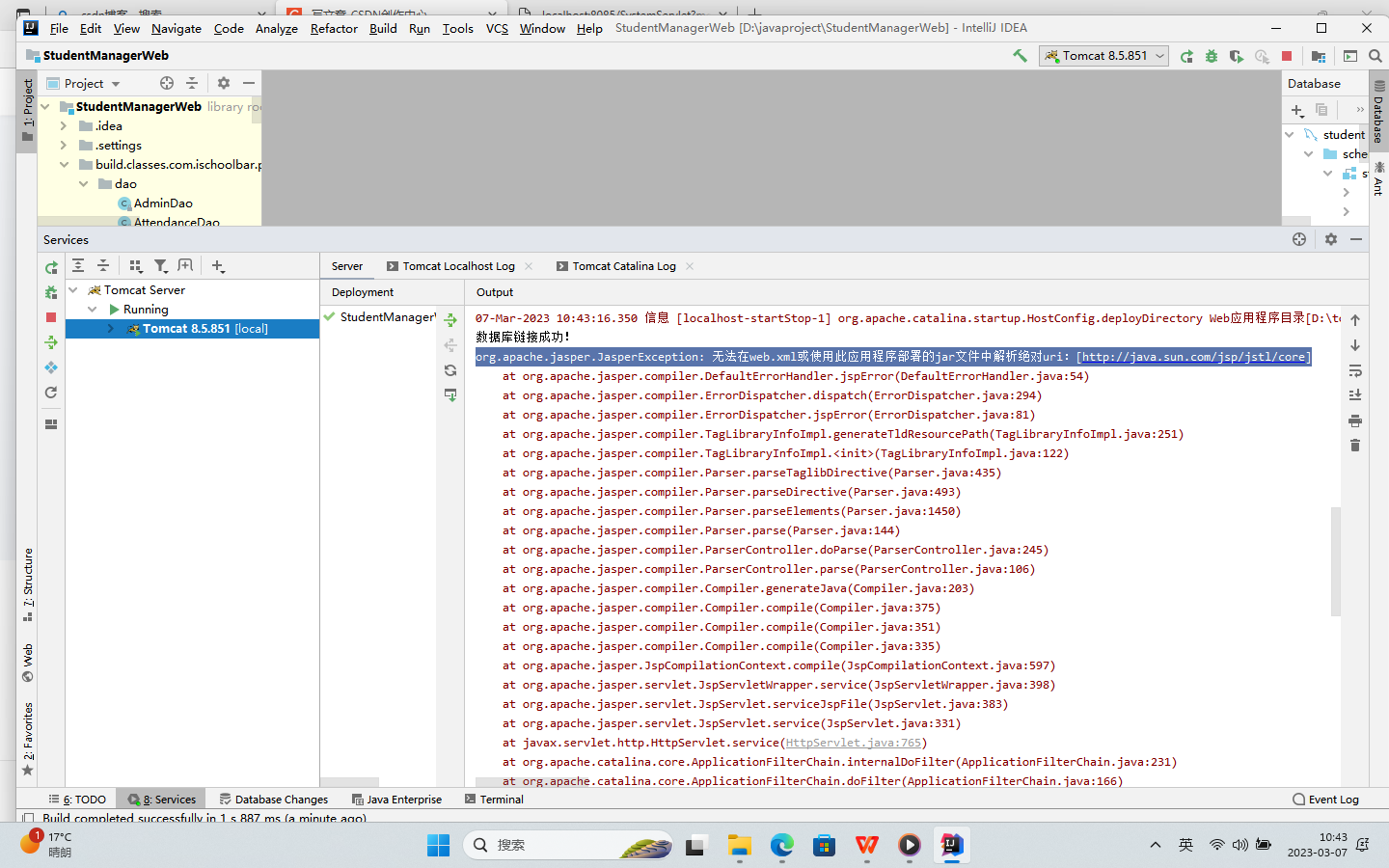
Task: Click the Output vertical scrollbar
Action: click(1336, 561)
